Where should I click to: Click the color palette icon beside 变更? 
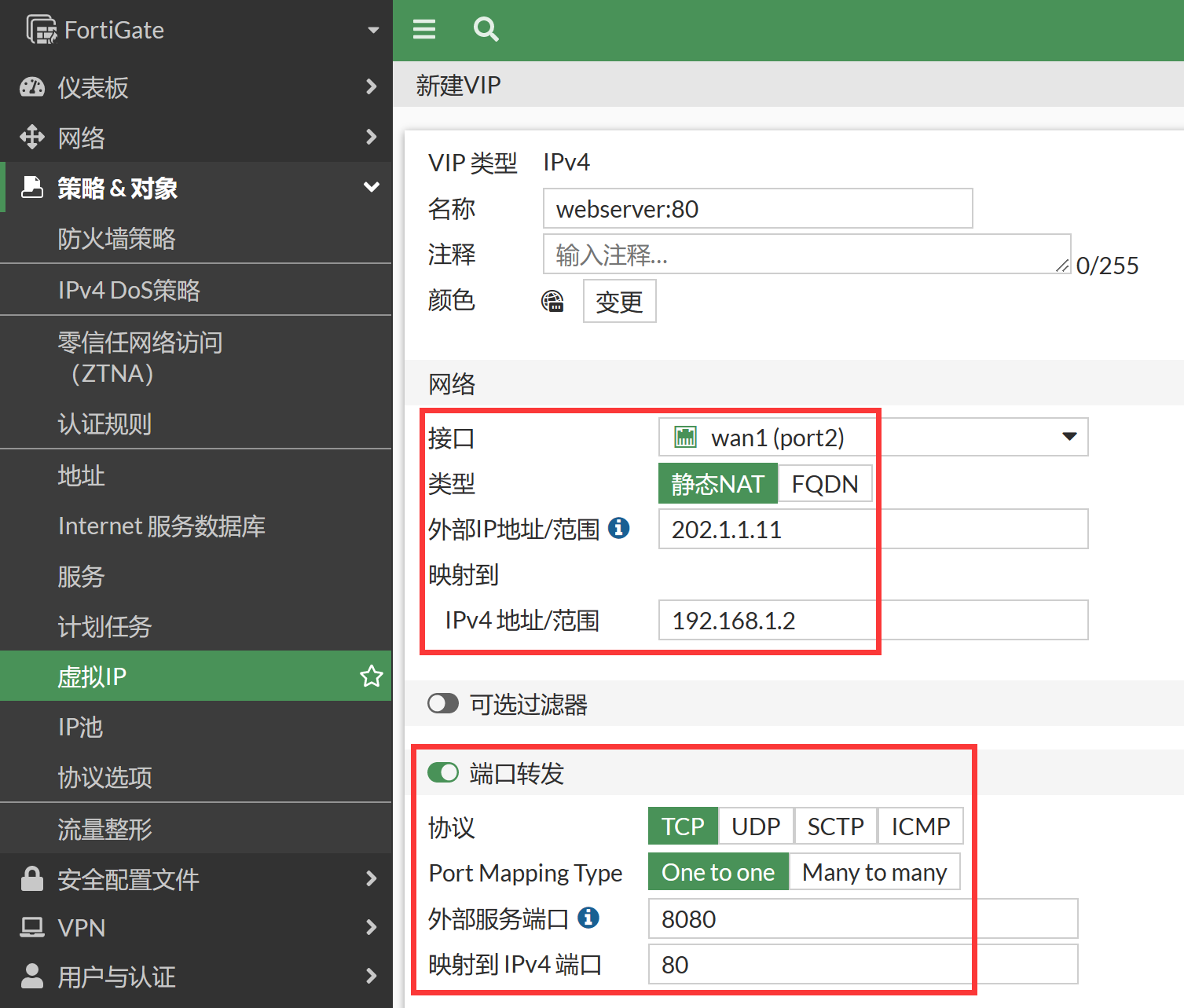pos(552,301)
